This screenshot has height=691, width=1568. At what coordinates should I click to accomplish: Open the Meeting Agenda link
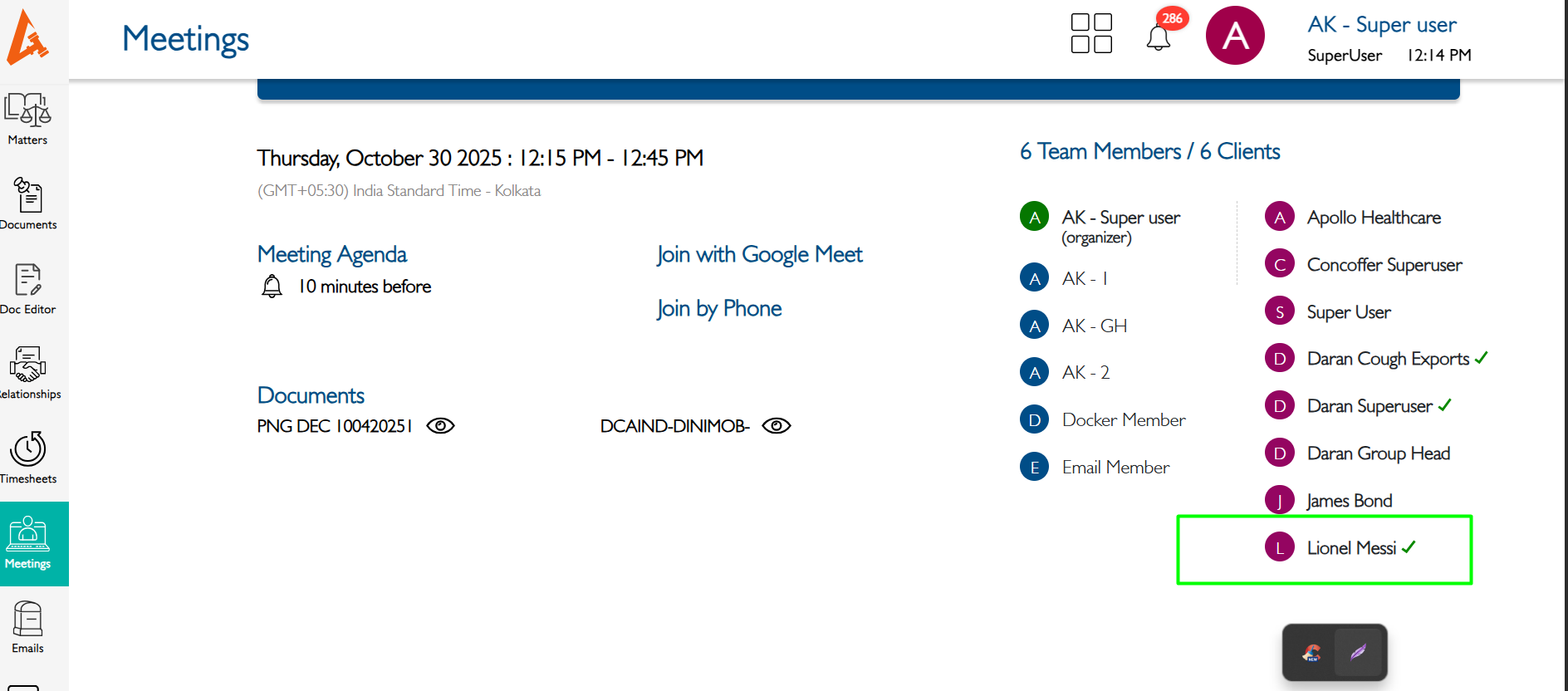[331, 254]
